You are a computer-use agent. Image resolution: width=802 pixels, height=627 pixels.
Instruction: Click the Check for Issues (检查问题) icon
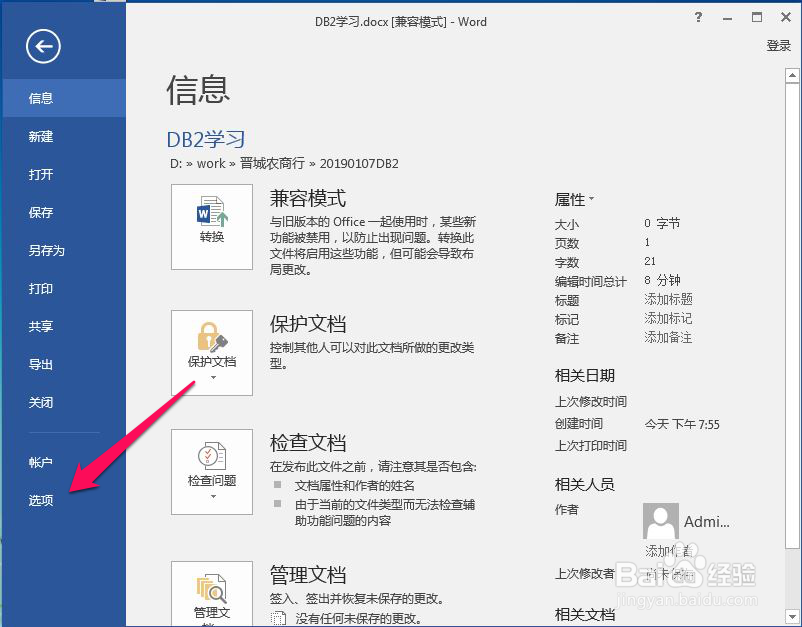click(212, 456)
